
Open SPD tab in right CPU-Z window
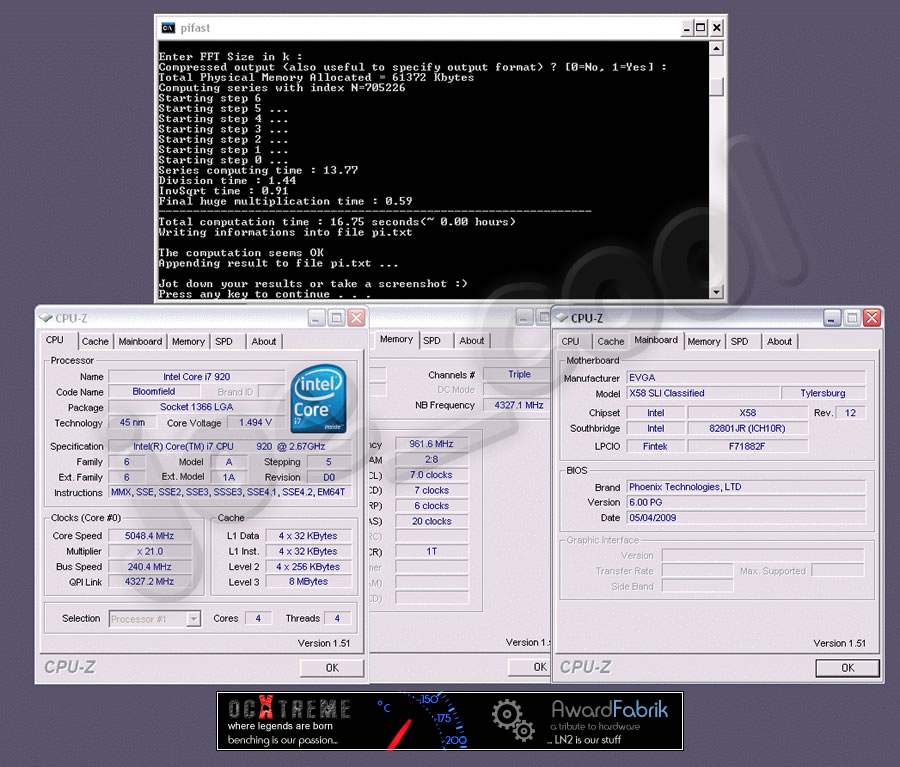tap(739, 341)
